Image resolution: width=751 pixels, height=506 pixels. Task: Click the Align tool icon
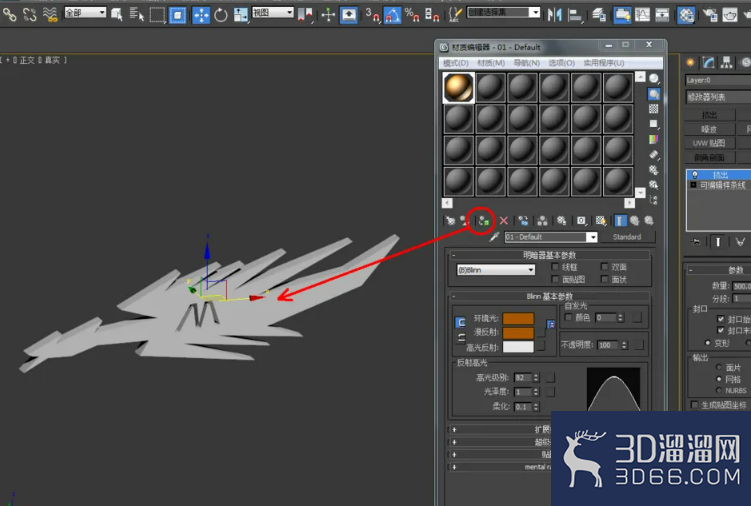[574, 15]
